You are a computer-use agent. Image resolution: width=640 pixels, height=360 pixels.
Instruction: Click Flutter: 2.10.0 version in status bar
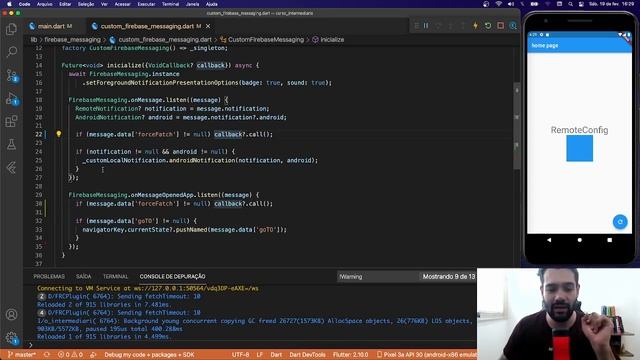[350, 355]
